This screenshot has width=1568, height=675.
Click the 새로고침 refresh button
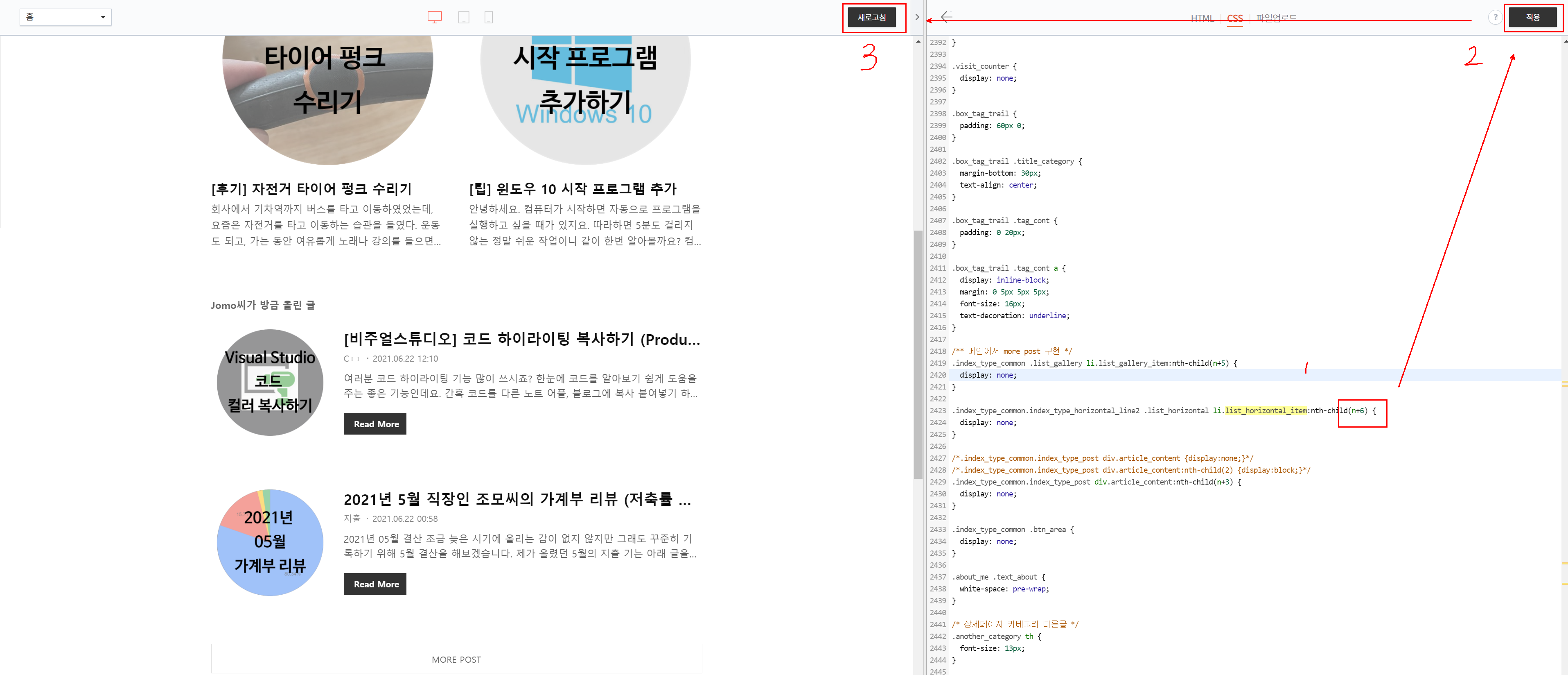coord(872,18)
